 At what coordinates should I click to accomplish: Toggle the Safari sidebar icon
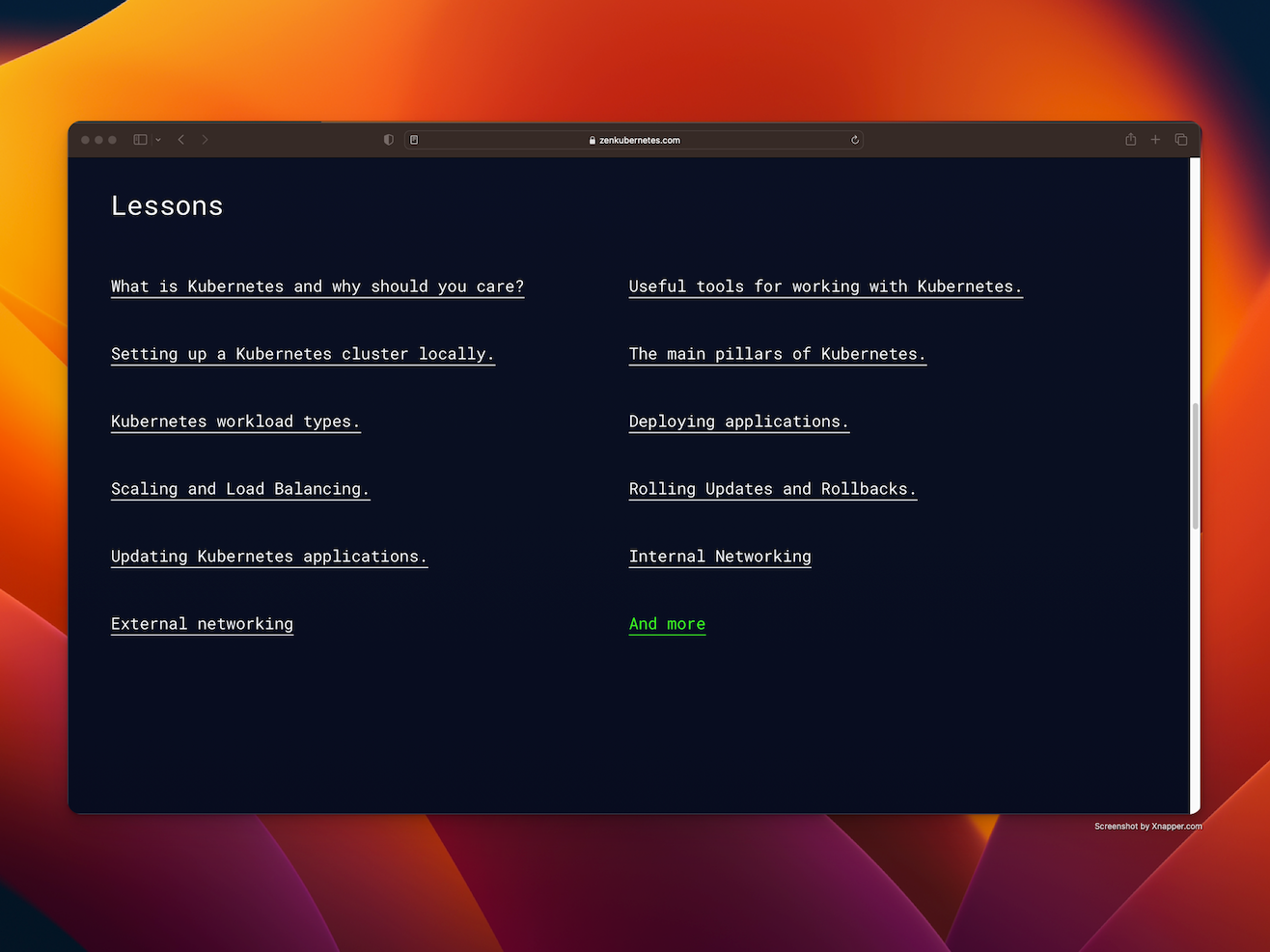point(140,140)
